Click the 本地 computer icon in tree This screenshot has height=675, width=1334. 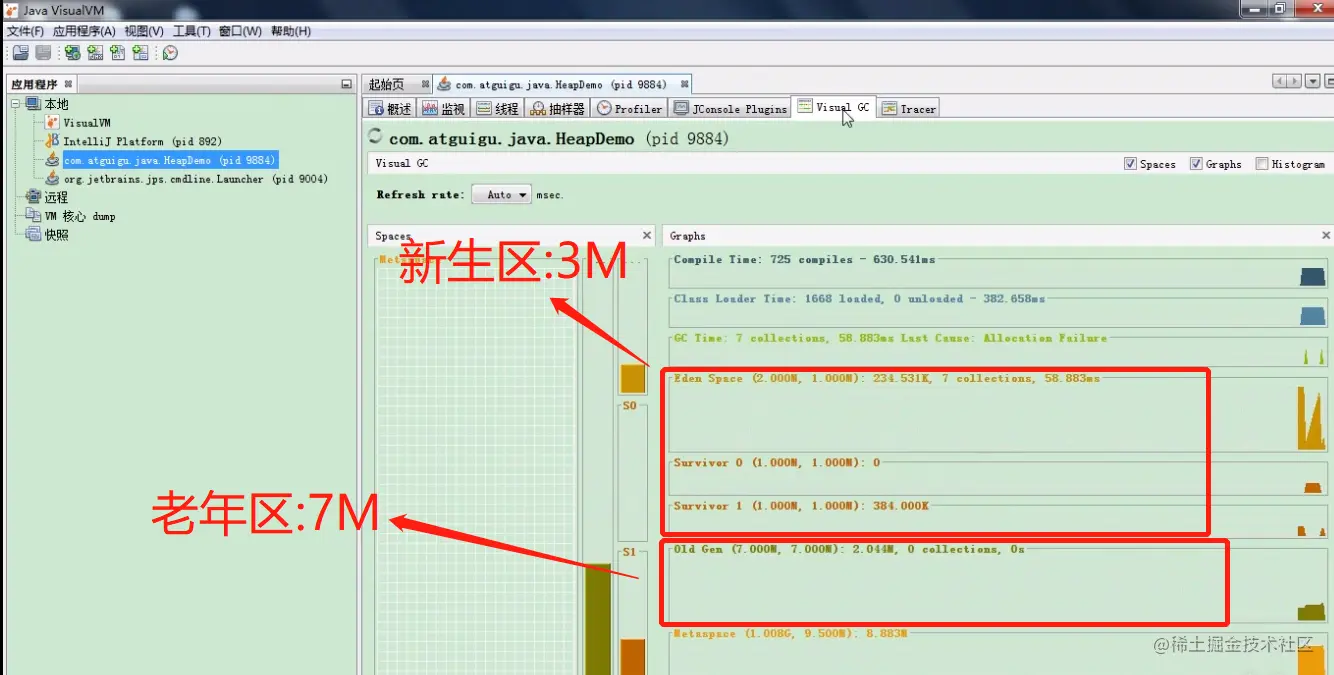33,104
